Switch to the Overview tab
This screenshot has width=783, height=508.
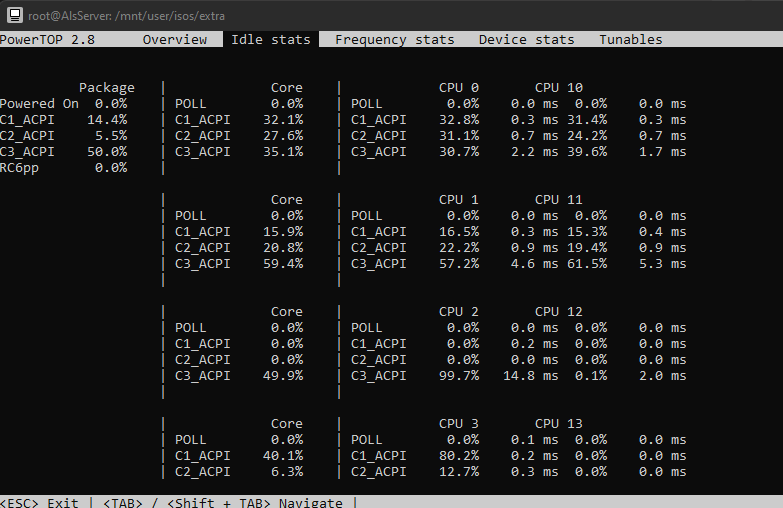(x=175, y=39)
